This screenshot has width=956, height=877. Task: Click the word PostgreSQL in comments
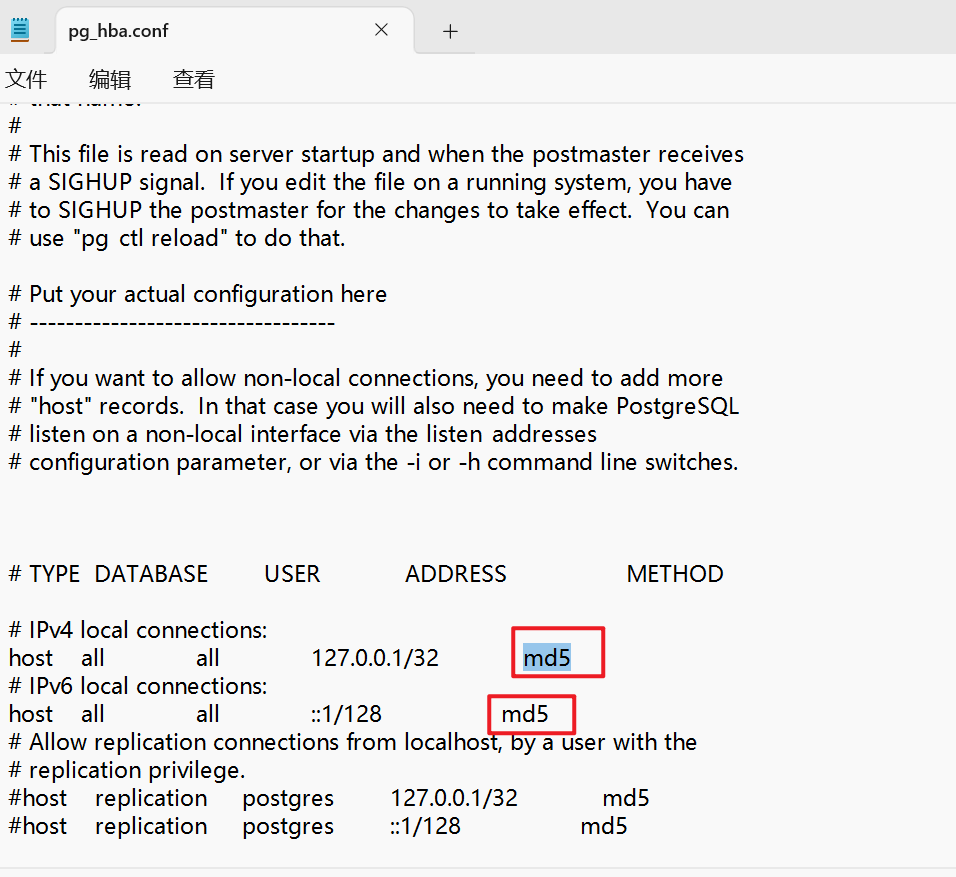pos(678,406)
